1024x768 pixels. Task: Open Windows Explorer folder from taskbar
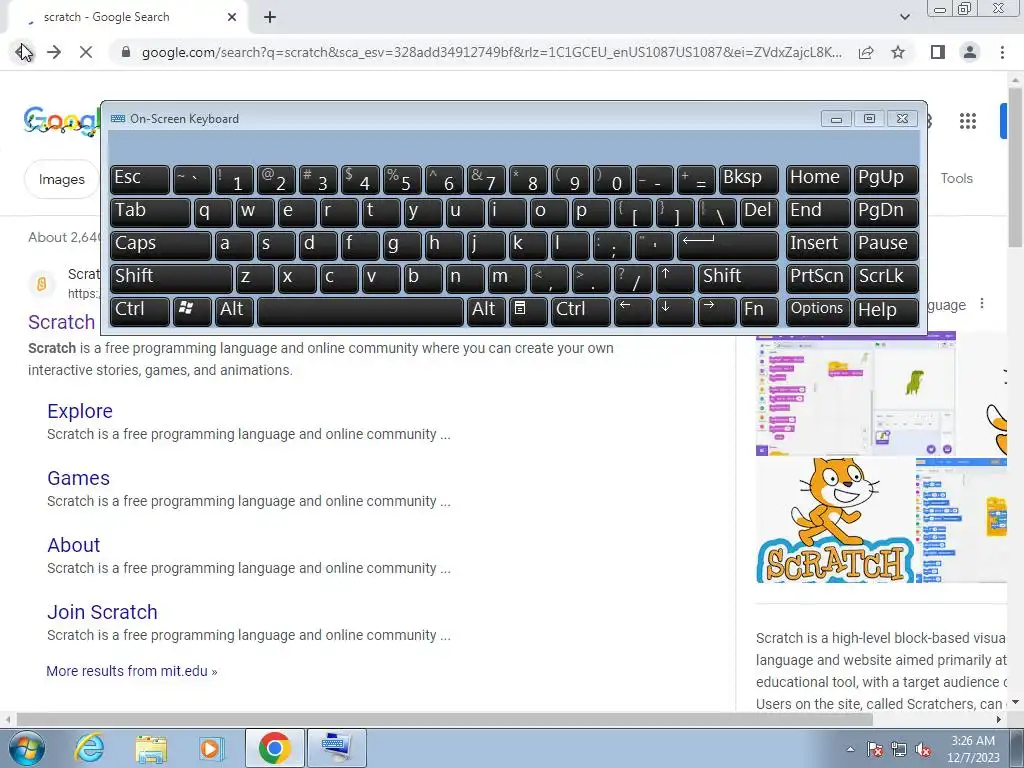point(151,748)
